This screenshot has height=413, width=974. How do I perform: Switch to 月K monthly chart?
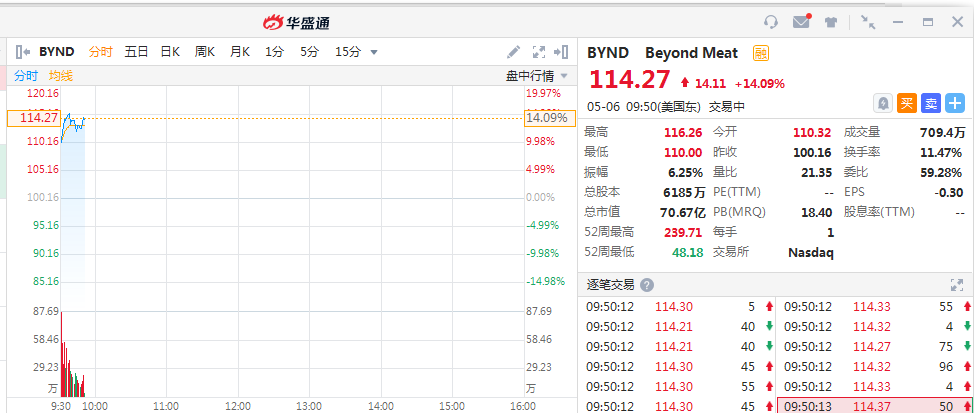click(x=239, y=52)
